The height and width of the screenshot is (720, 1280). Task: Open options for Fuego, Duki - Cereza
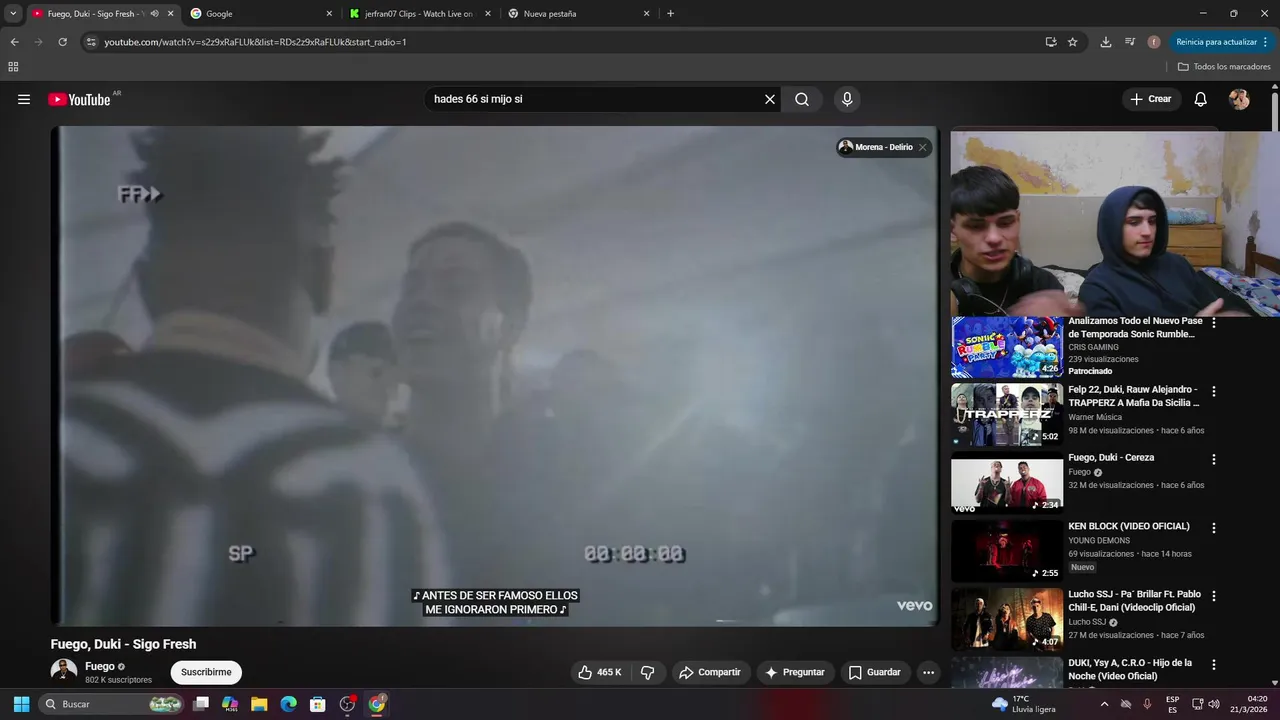(1214, 459)
